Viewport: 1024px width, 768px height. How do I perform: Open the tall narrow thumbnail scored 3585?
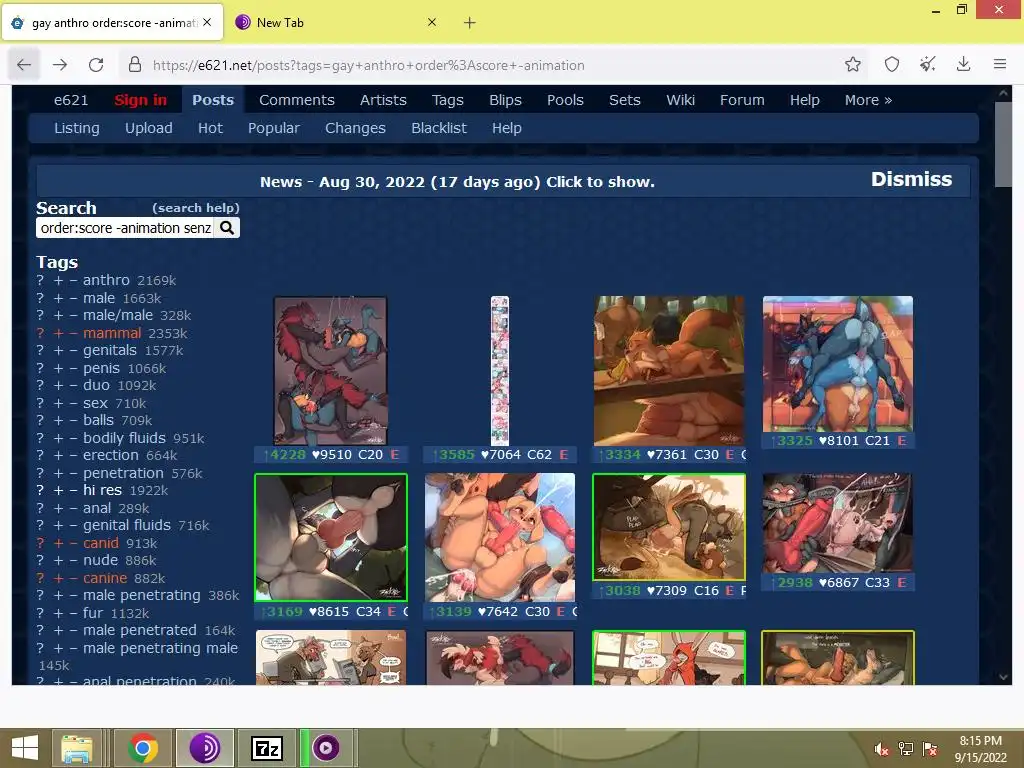tap(500, 370)
